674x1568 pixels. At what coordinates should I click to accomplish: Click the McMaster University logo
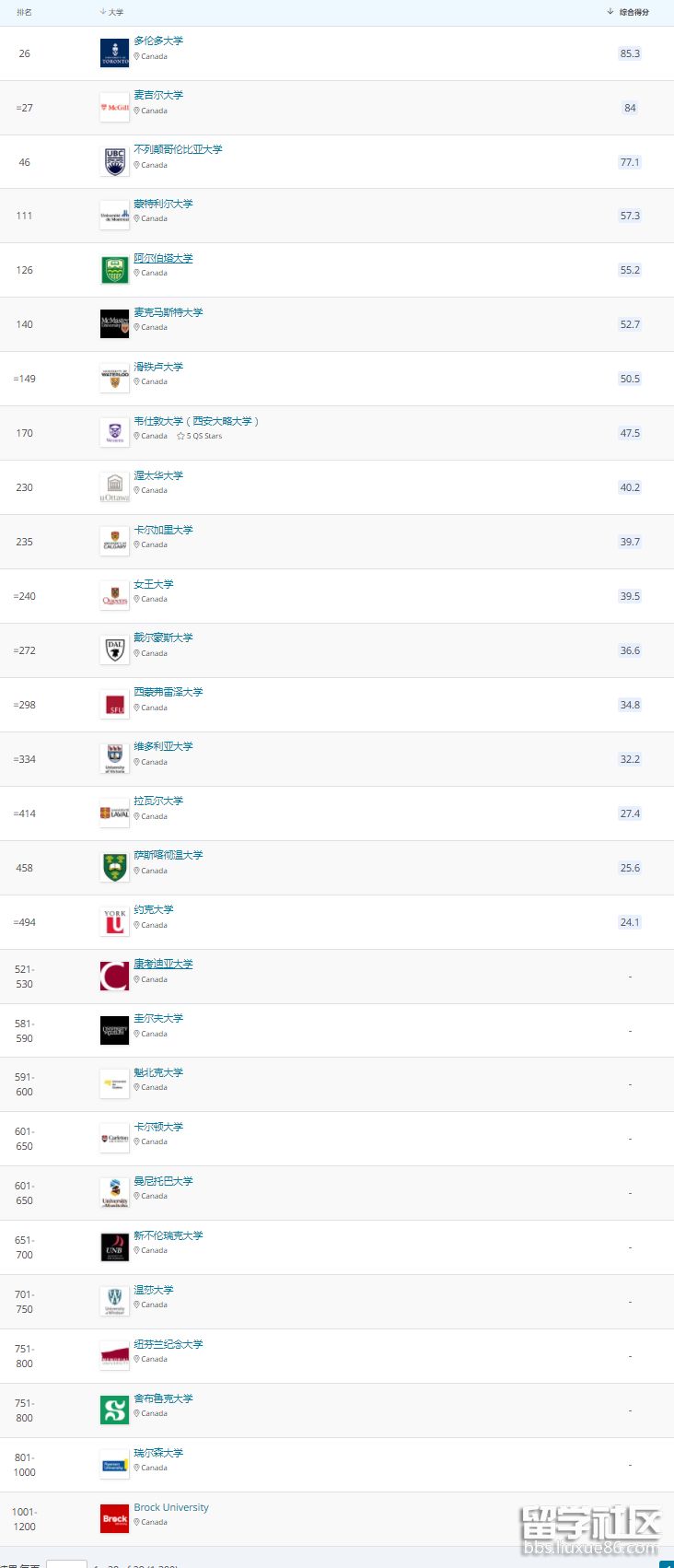[x=114, y=324]
